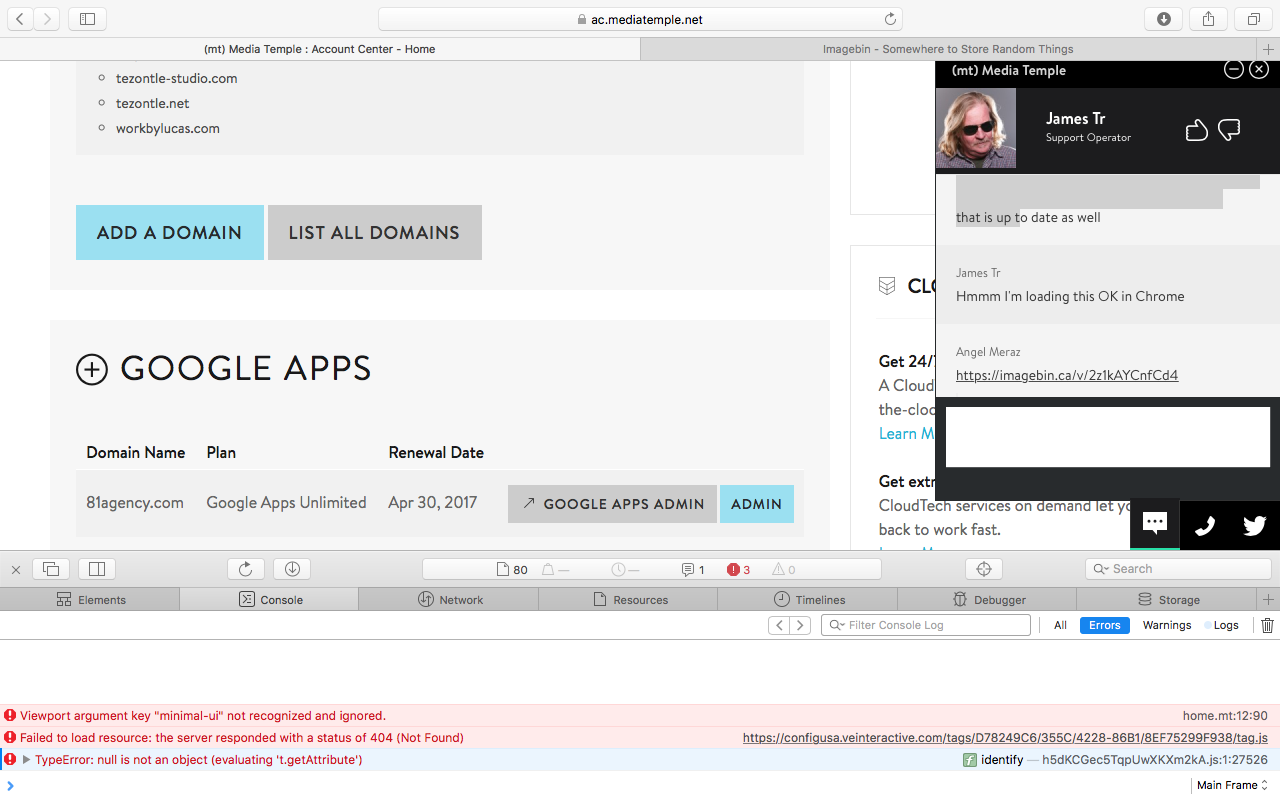Show all tabs overview button
The height and width of the screenshot is (800, 1280).
point(1253,19)
